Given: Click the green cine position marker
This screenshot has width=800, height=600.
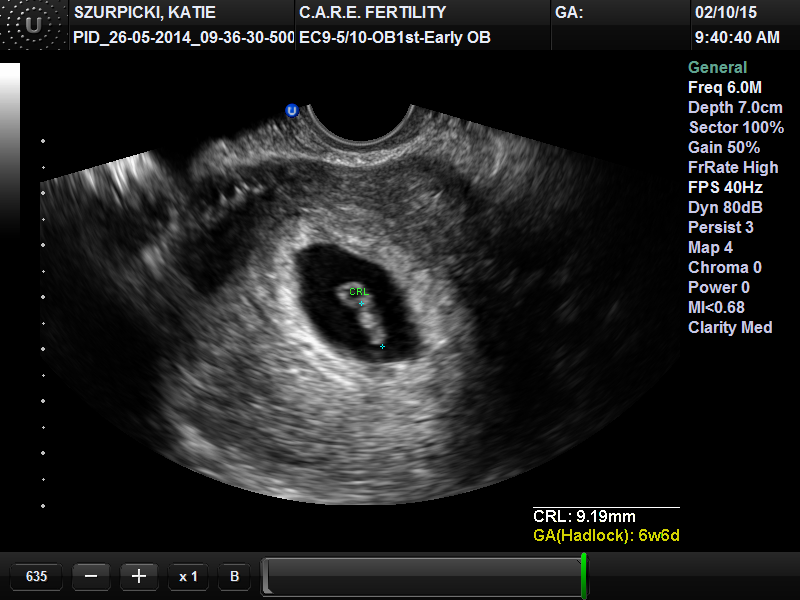Looking at the screenshot, I should (583, 576).
